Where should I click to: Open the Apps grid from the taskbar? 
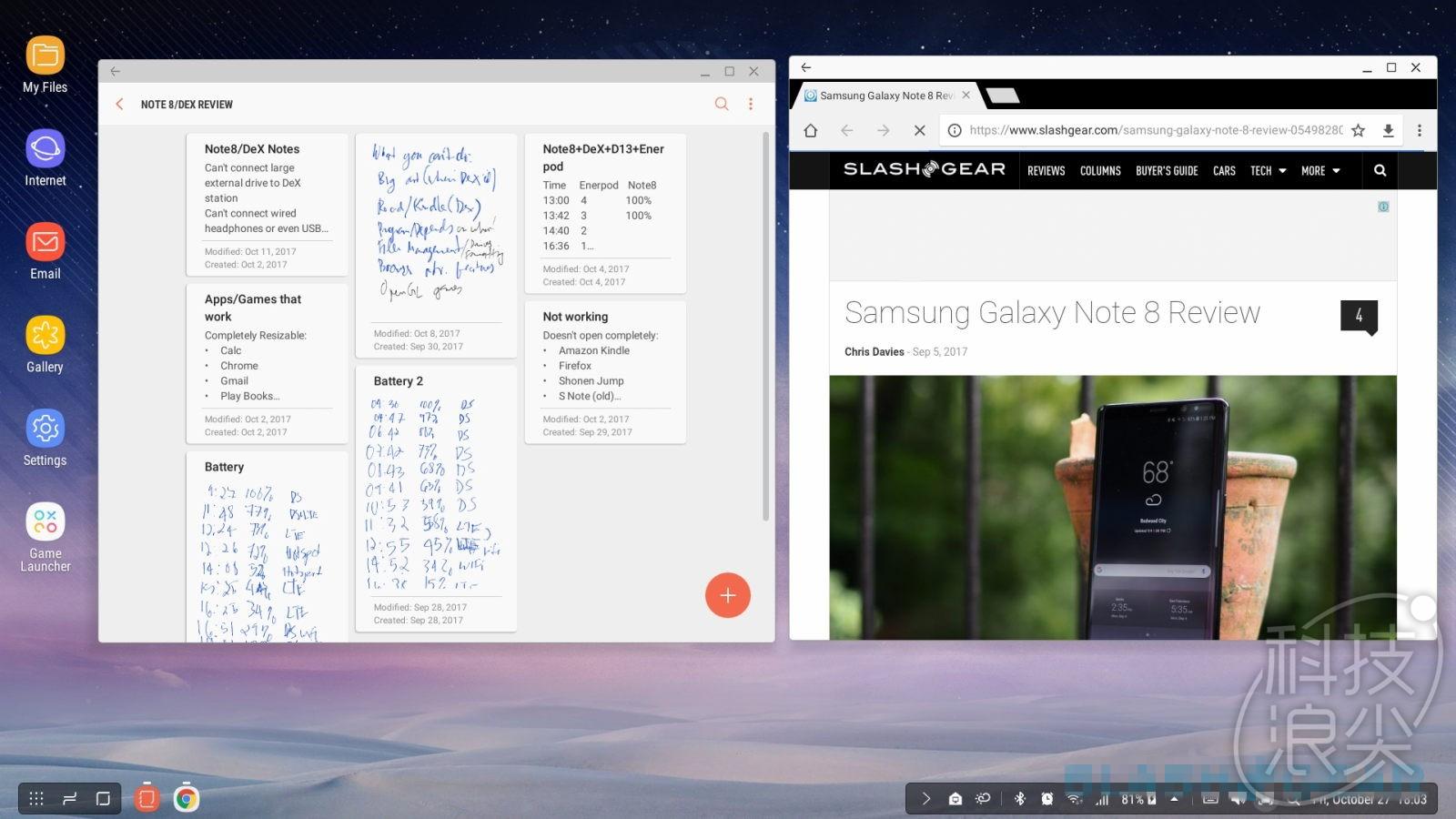pyautogui.click(x=36, y=798)
